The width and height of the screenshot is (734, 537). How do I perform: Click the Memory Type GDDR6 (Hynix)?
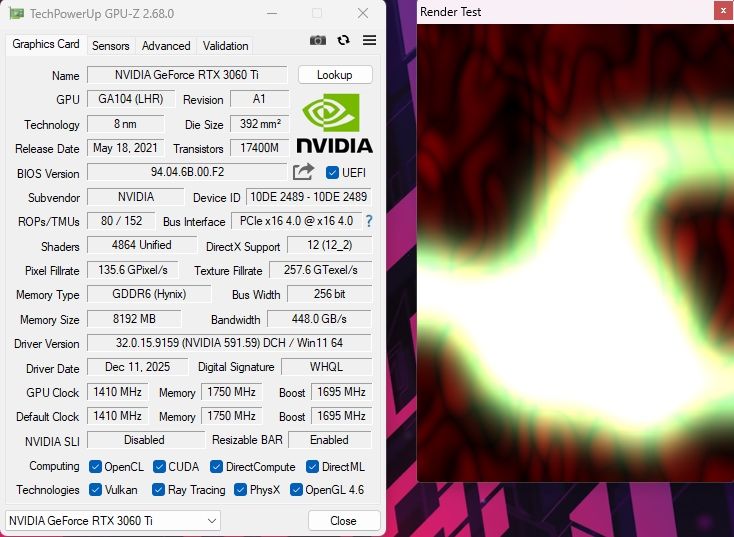[149, 294]
